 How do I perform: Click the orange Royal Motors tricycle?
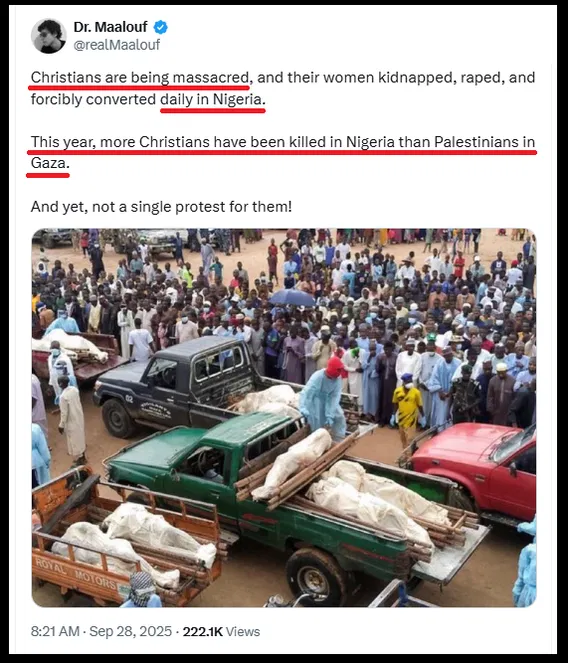(x=127, y=541)
